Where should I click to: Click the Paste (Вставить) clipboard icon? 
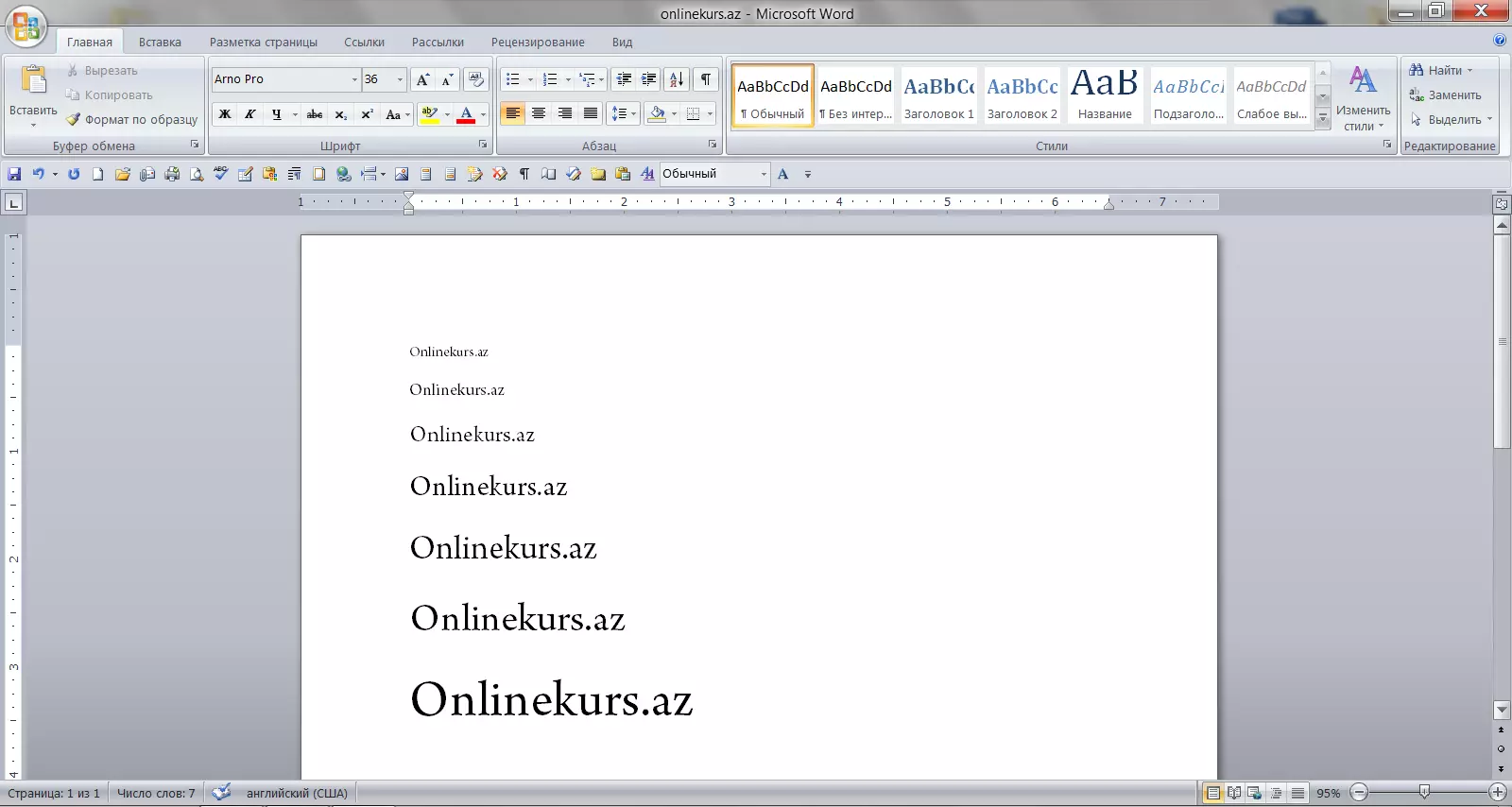(34, 81)
